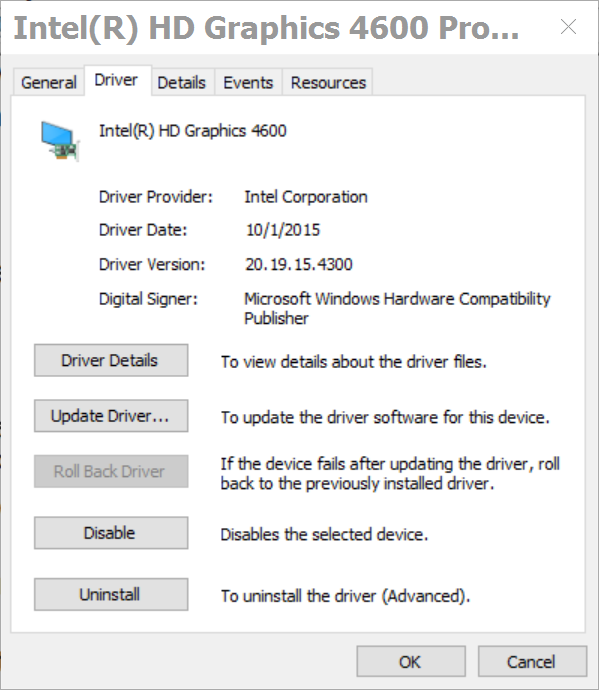Viewport: 599px width, 690px height.
Task: Click the Driver Date: label
Action: tap(143, 230)
